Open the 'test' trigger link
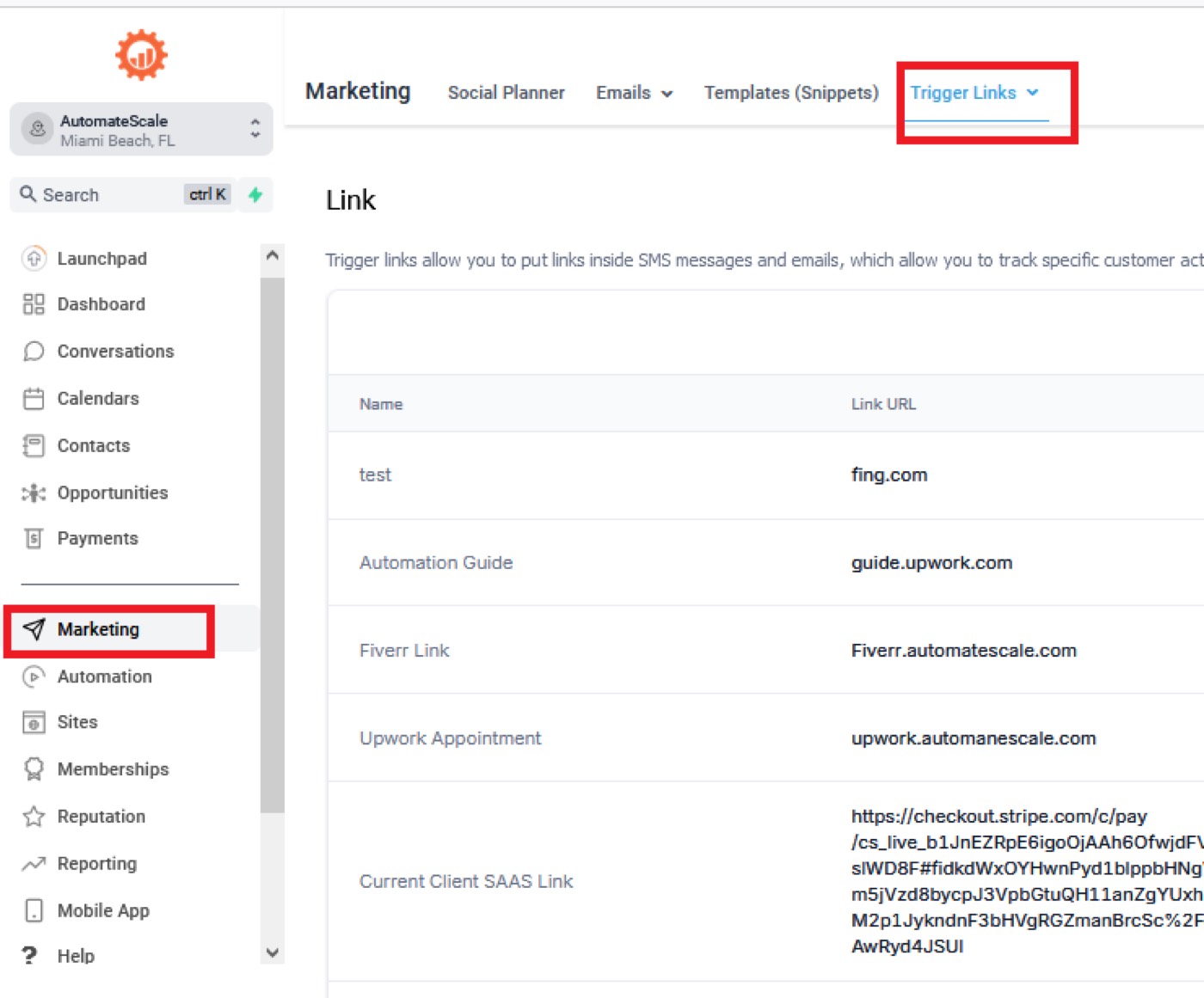 pos(375,475)
